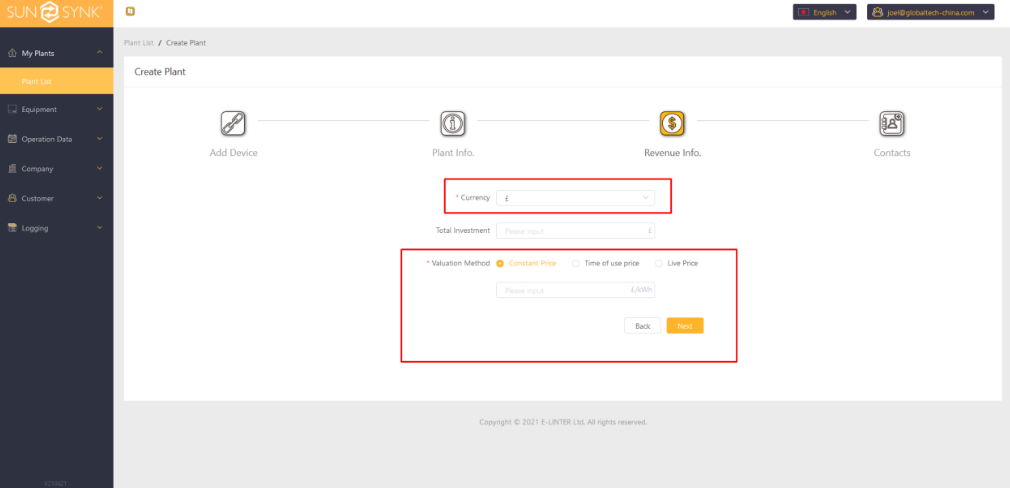Expand the Logging menu chevron
This screenshot has height=488, width=1010.
pos(99,227)
